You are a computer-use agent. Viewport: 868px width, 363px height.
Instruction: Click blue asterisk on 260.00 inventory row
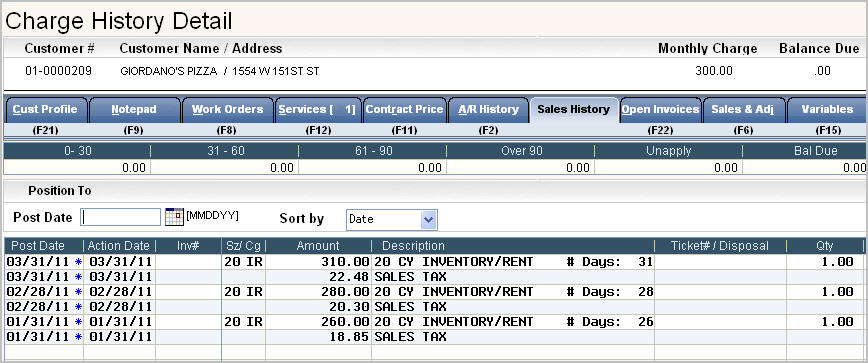coord(79,321)
